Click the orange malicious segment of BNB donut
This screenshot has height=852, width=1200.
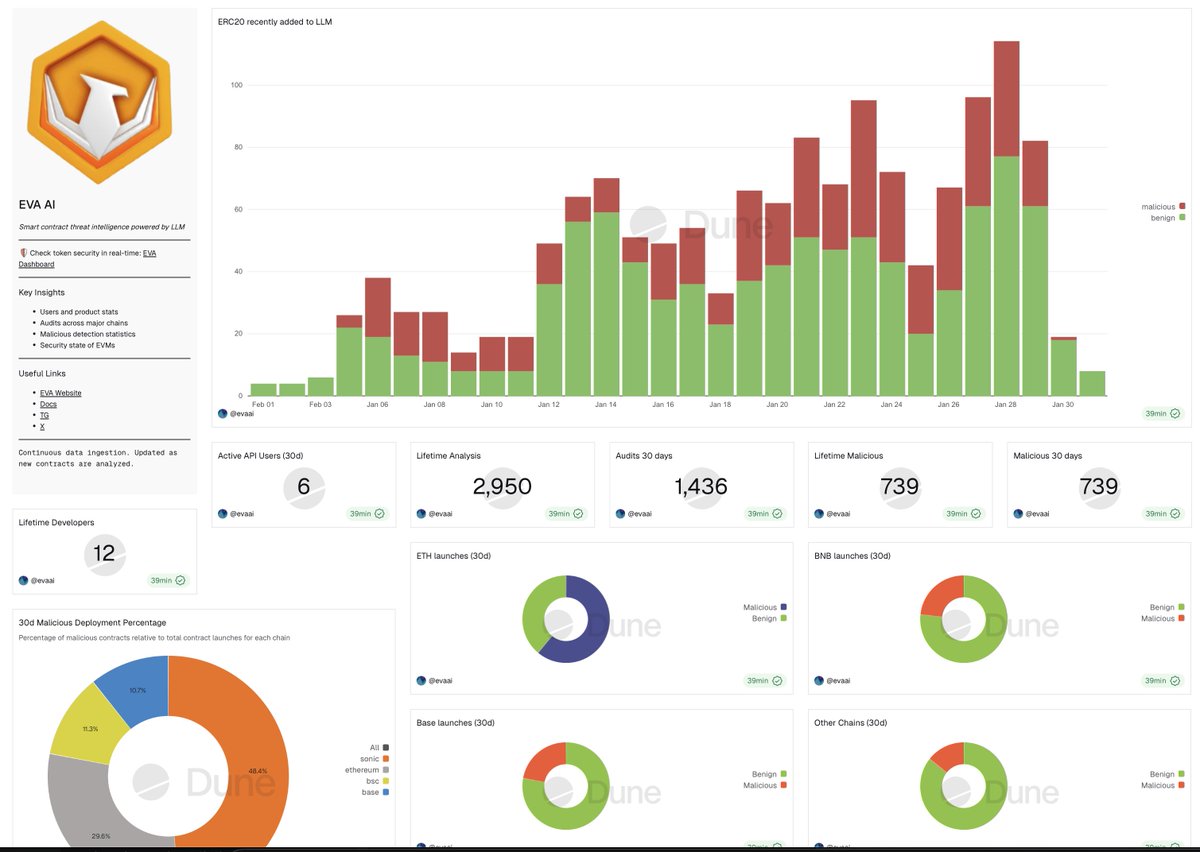click(939, 595)
